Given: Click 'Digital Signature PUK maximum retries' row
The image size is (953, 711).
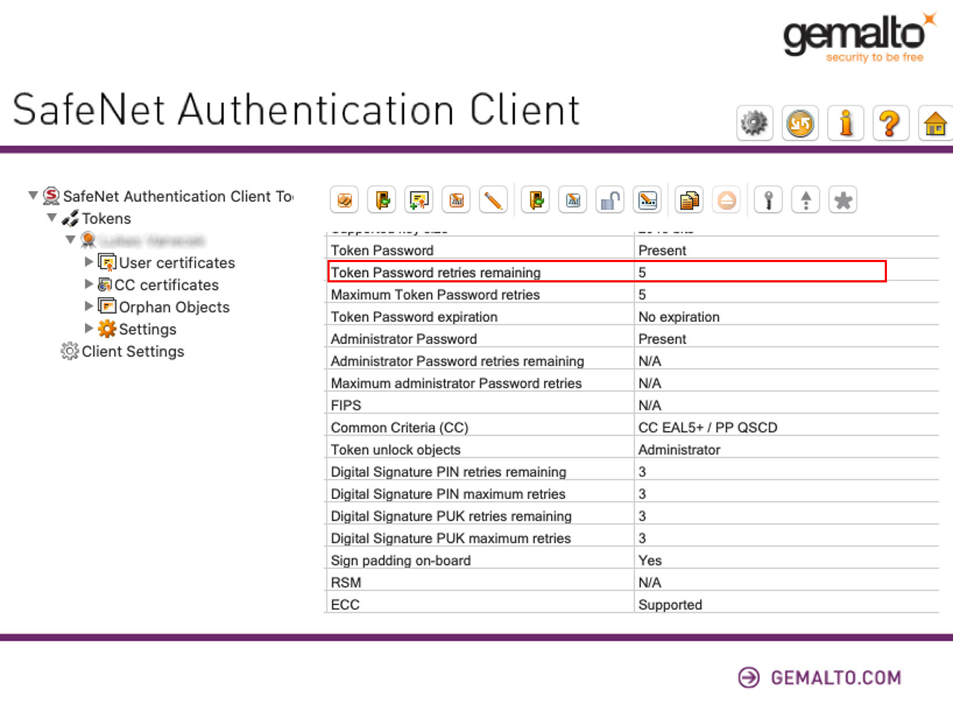Looking at the screenshot, I should (632, 538).
